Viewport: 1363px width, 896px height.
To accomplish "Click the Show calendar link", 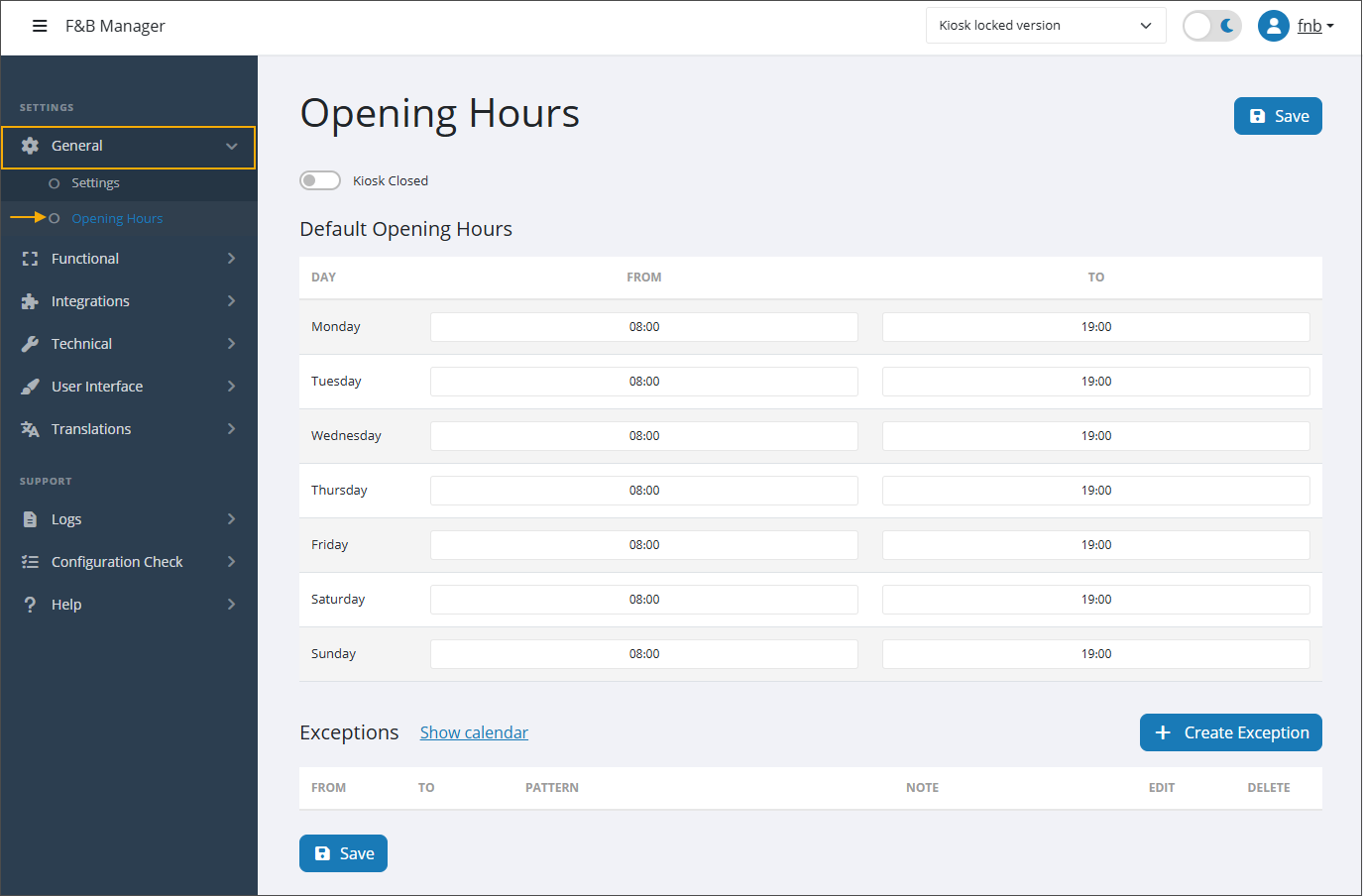I will click(474, 731).
